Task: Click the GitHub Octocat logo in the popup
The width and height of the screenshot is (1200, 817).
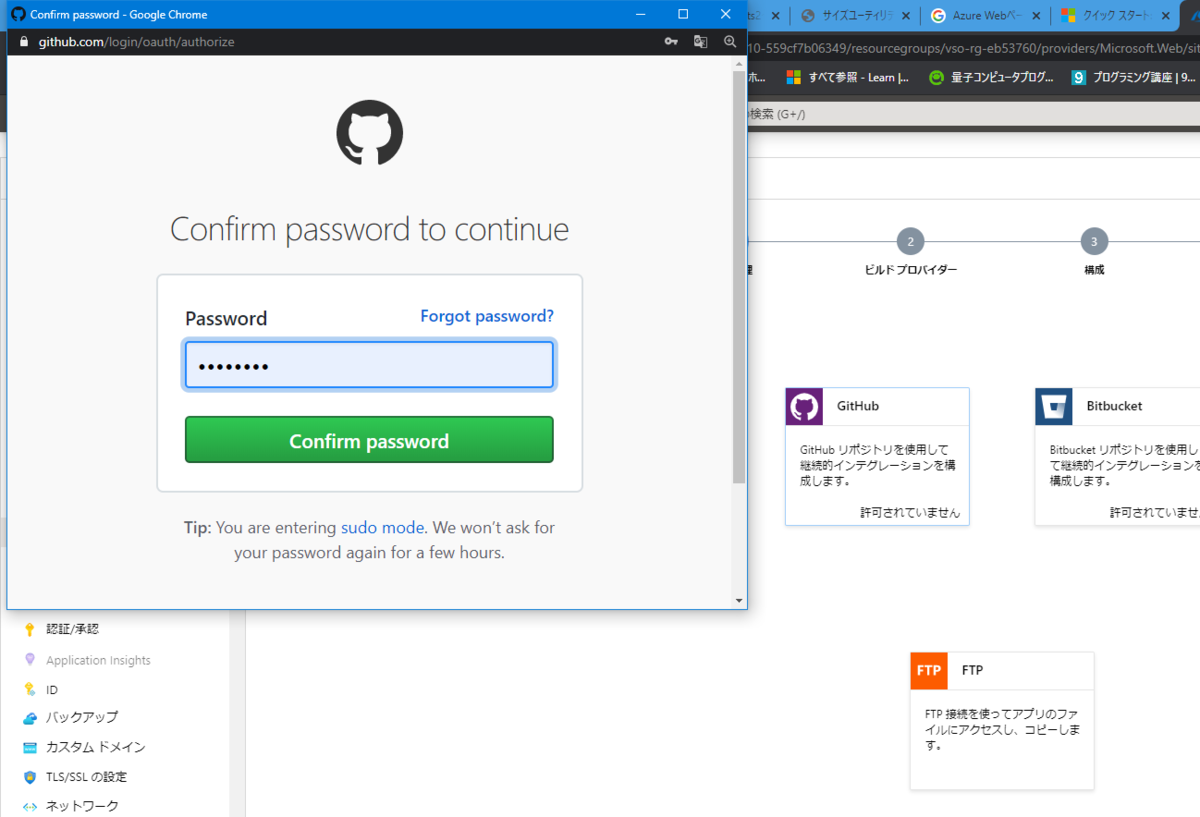Action: coord(369,132)
